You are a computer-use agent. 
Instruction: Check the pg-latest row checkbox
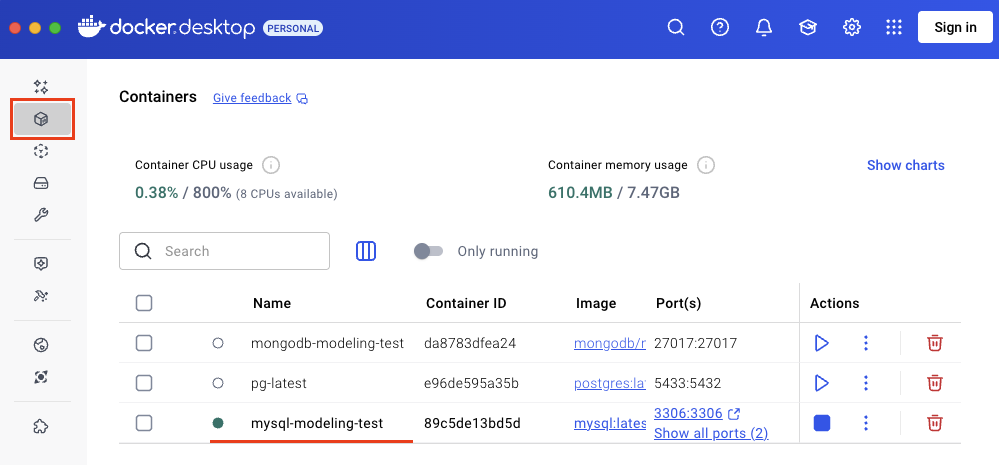pyautogui.click(x=144, y=383)
